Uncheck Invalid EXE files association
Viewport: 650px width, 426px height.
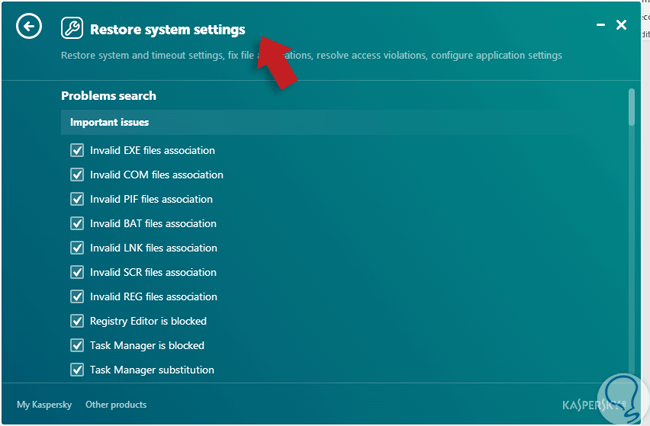[77, 151]
